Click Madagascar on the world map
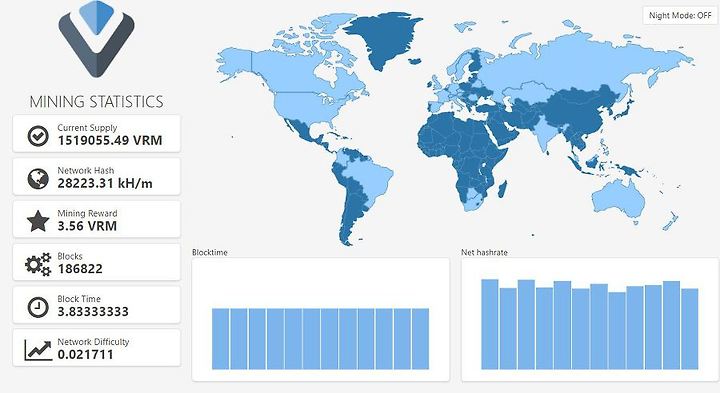 pyautogui.click(x=503, y=189)
